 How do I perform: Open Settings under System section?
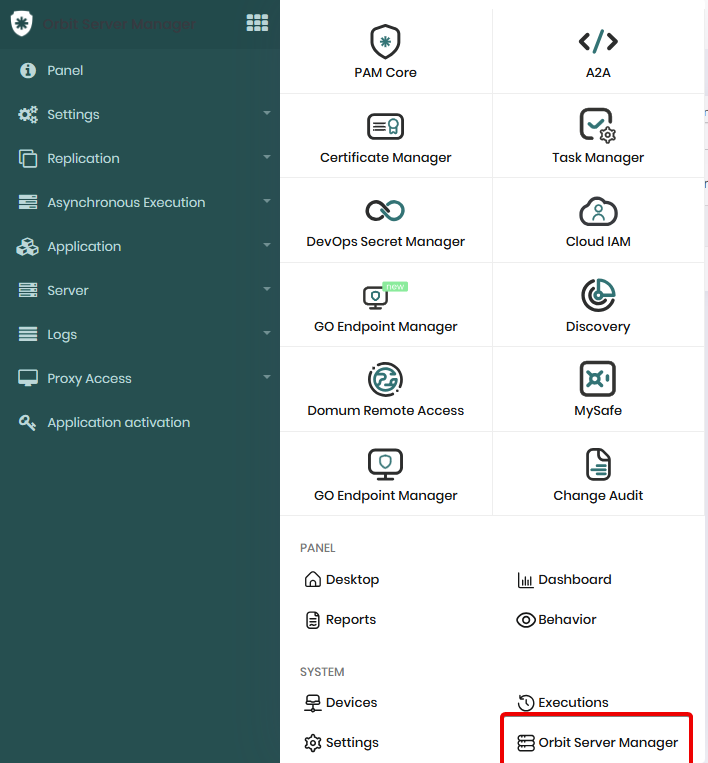tap(341, 743)
